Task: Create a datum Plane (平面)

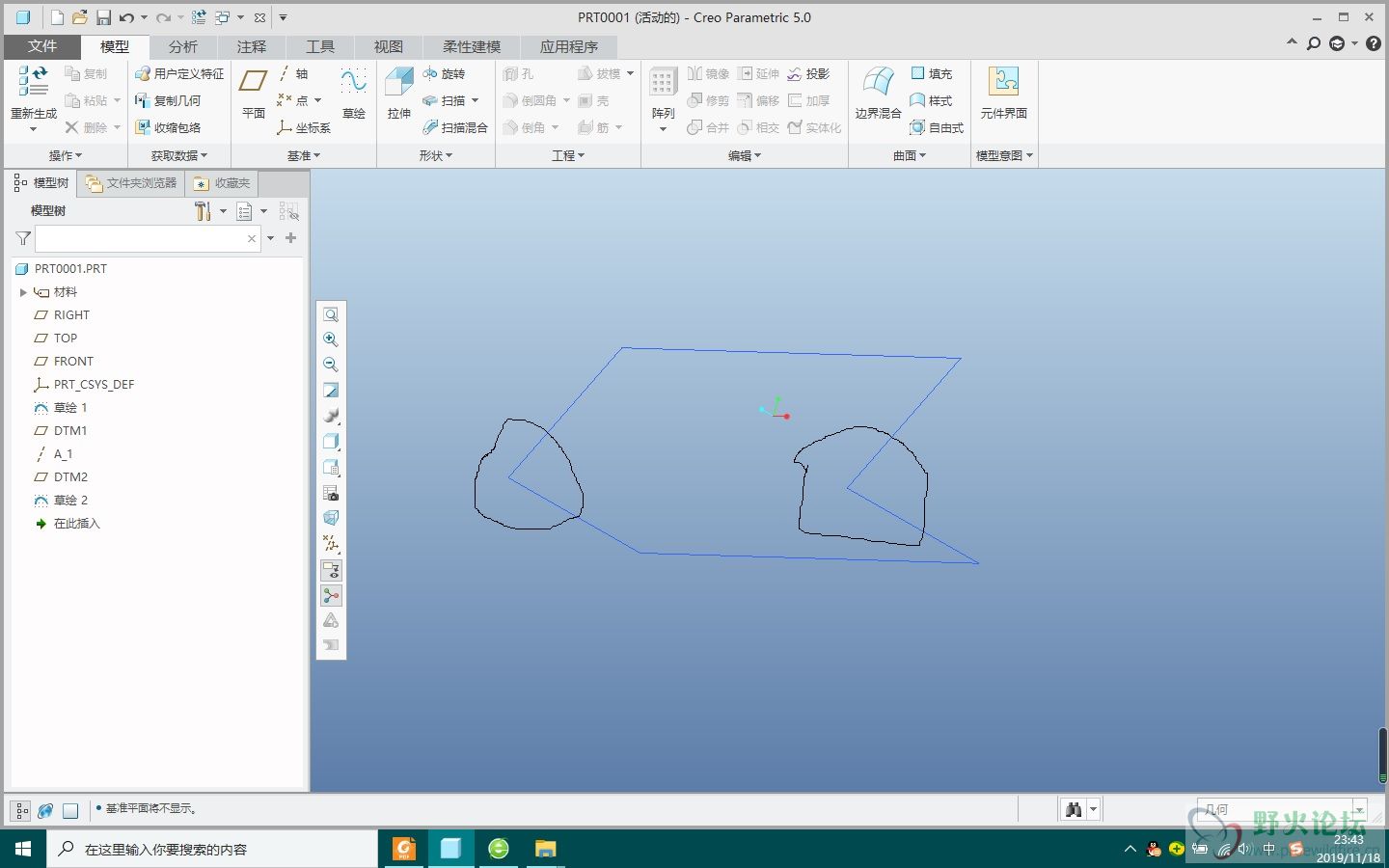Action: click(254, 93)
